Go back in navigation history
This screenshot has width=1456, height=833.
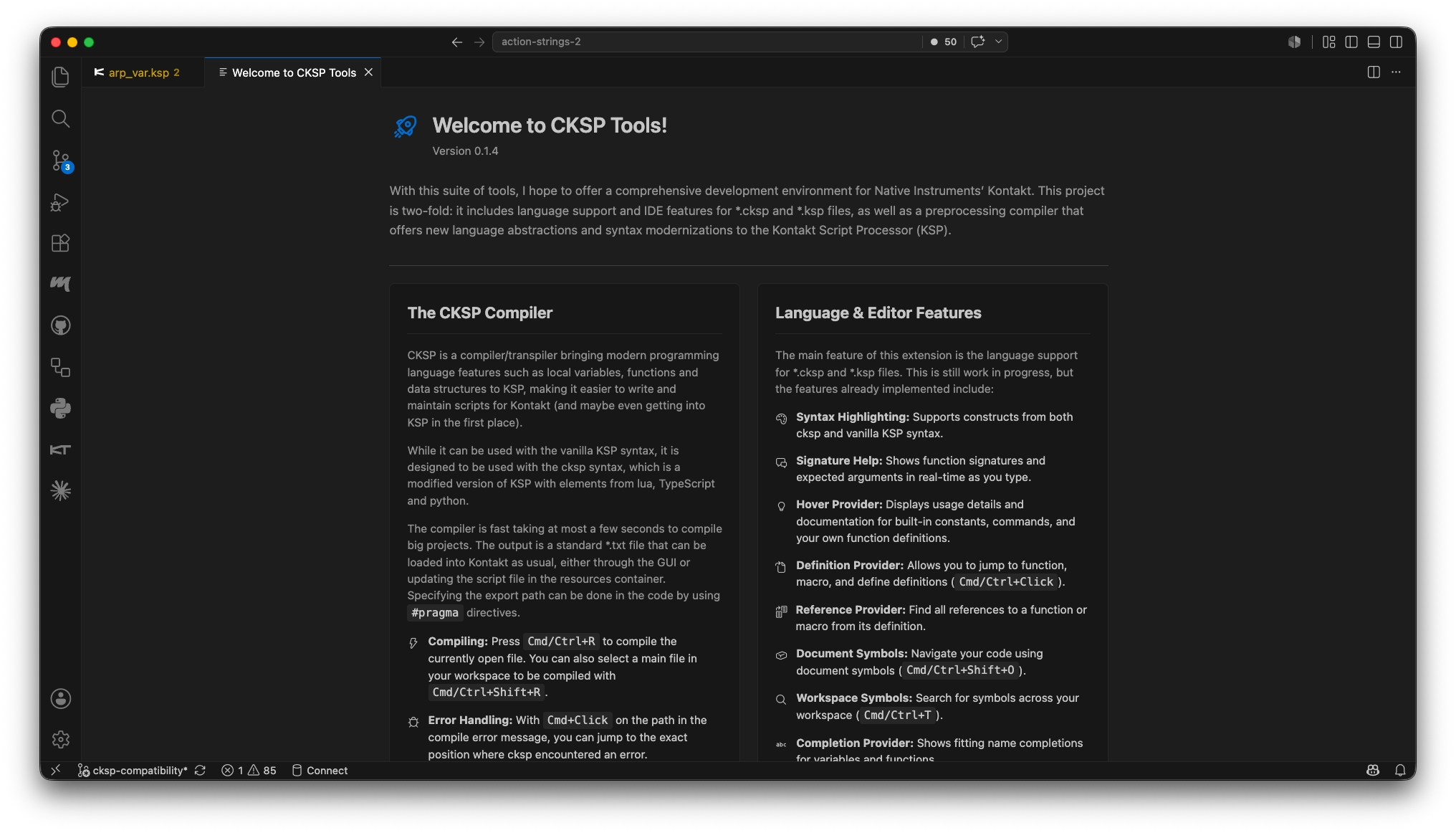coord(456,42)
